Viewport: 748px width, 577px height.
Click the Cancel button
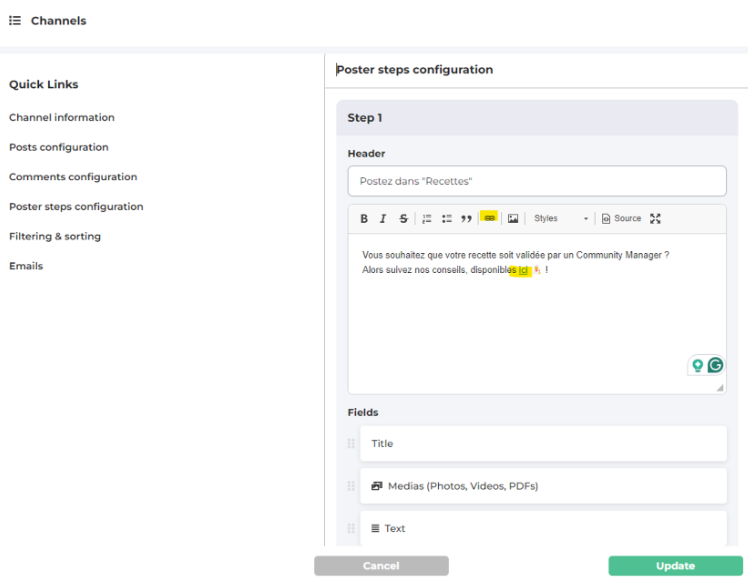[x=381, y=566]
